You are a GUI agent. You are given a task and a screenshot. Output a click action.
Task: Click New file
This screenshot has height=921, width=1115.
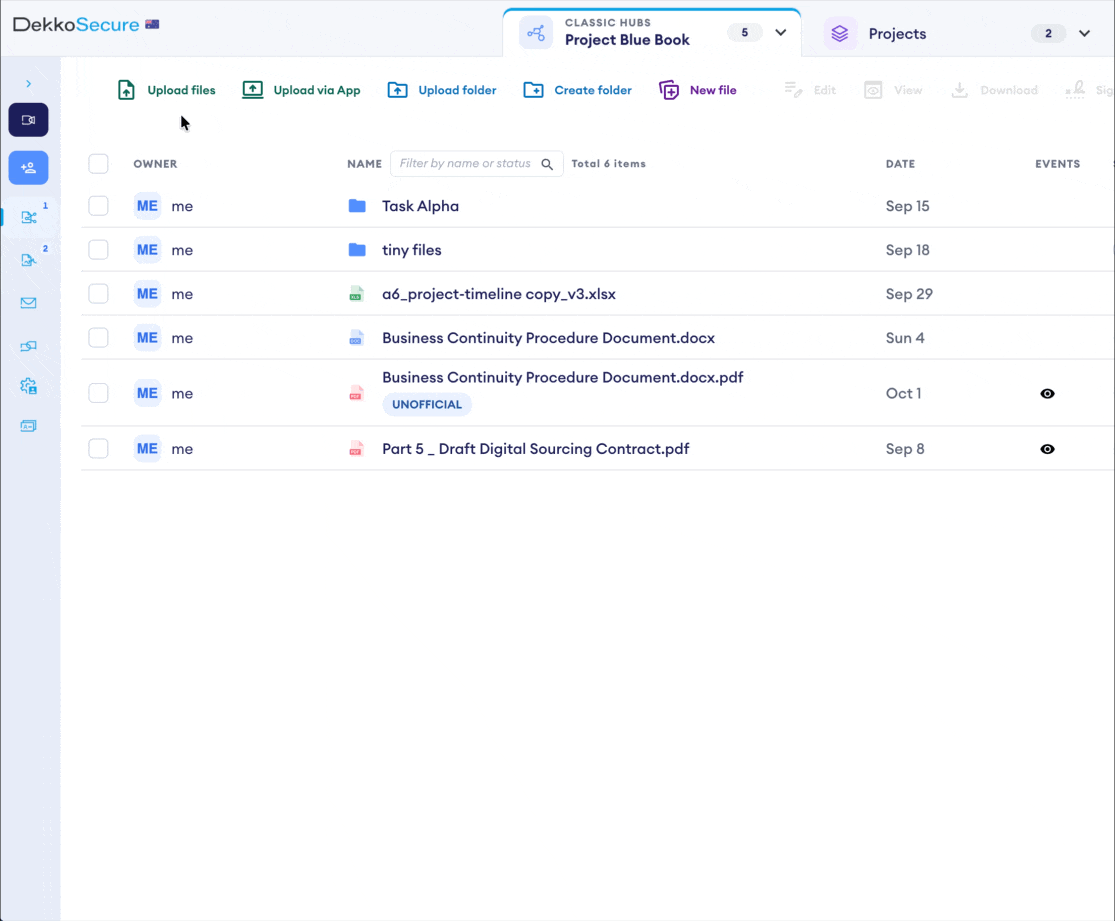(698, 90)
